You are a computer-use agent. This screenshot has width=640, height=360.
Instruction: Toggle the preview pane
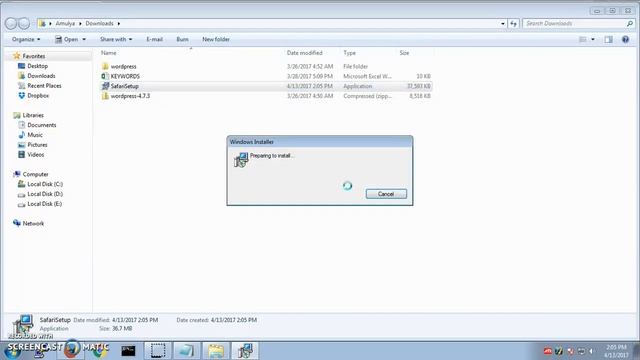[x=609, y=39]
